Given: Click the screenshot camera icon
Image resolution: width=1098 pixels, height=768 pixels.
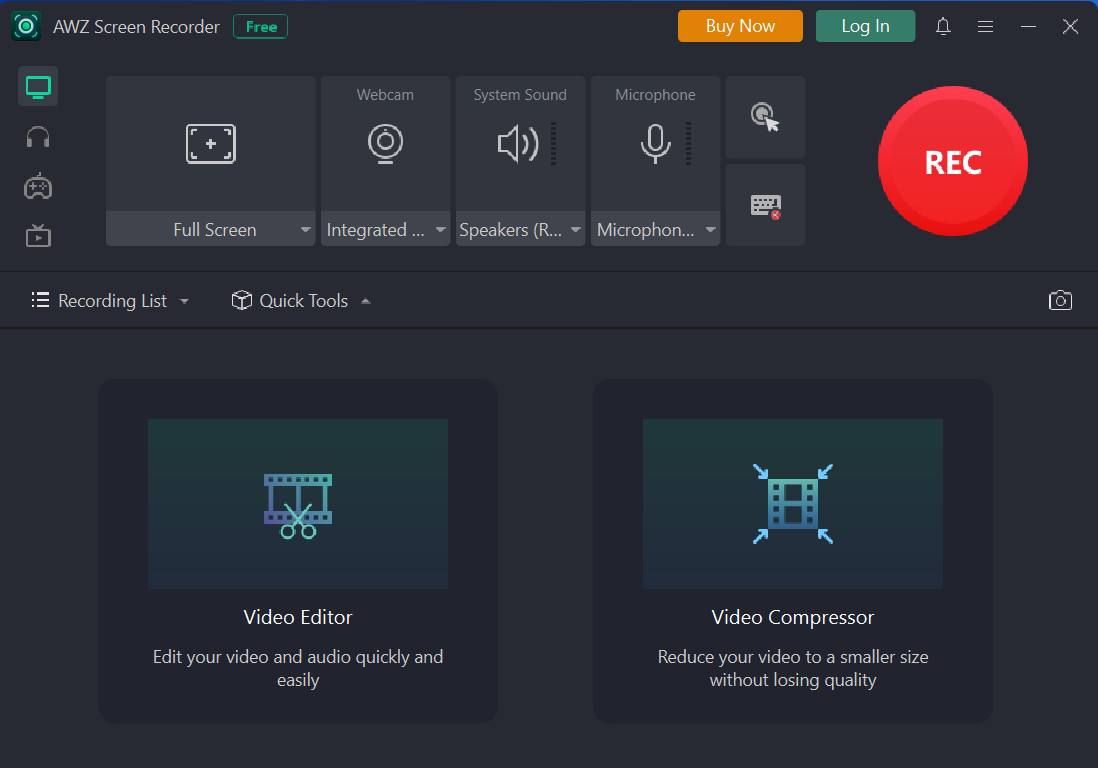Looking at the screenshot, I should coord(1060,300).
